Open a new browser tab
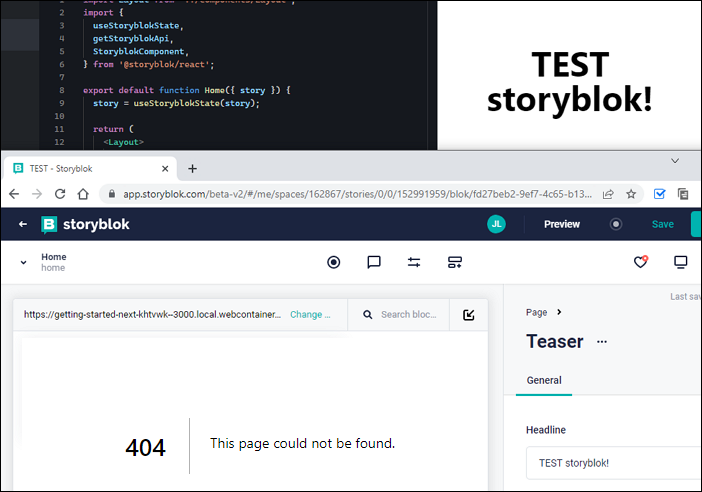Image resolution: width=702 pixels, height=492 pixels. coord(193,169)
